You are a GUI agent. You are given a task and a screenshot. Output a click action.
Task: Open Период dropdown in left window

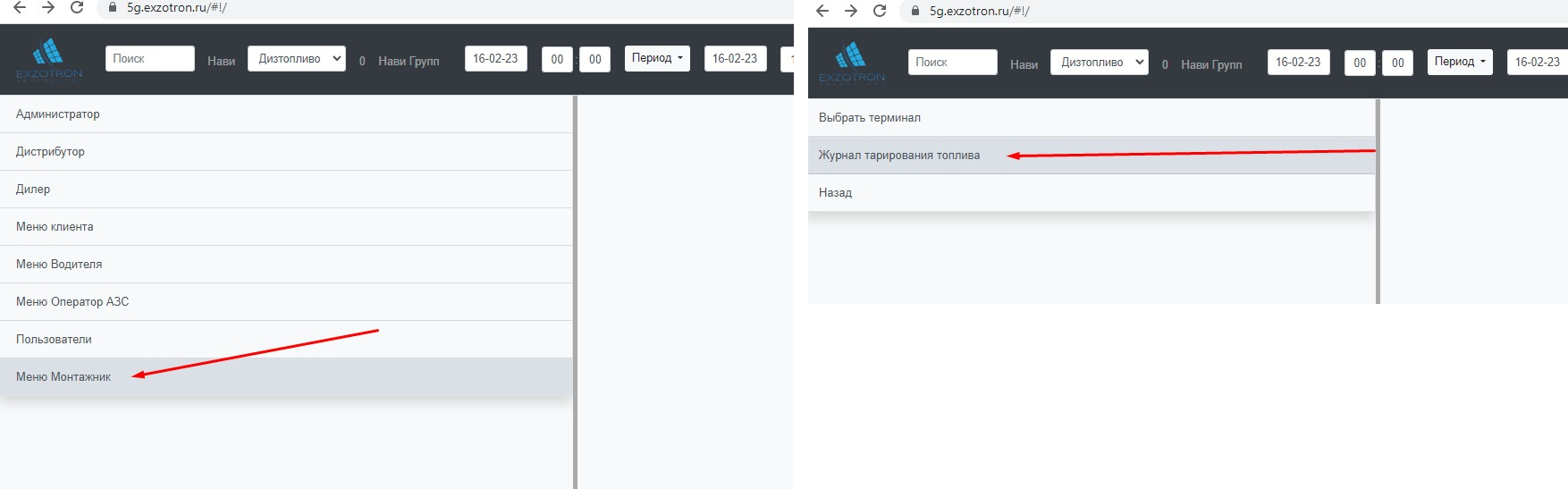click(657, 58)
